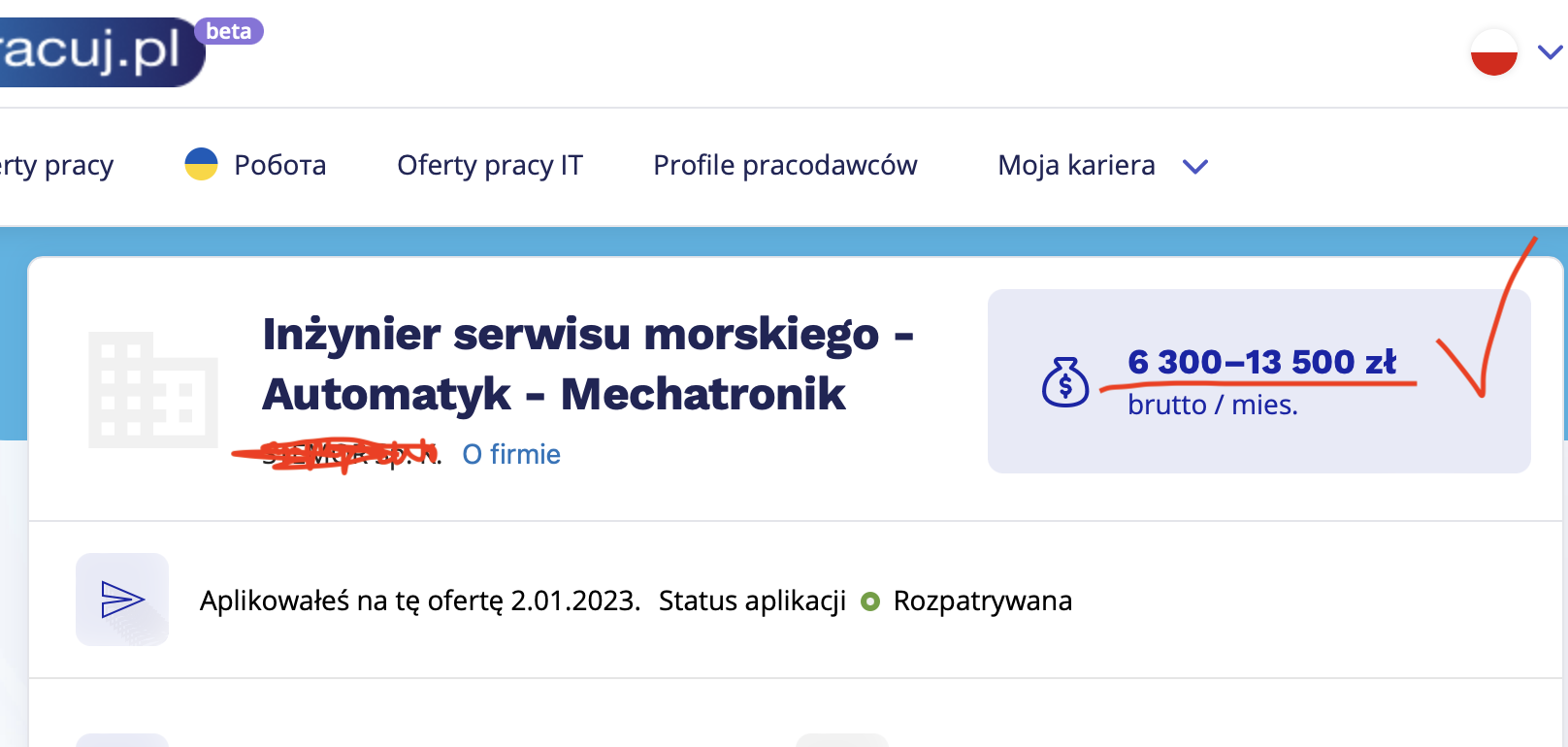
Task: Click the brutto / mies. salary caption
Action: pos(1212,405)
